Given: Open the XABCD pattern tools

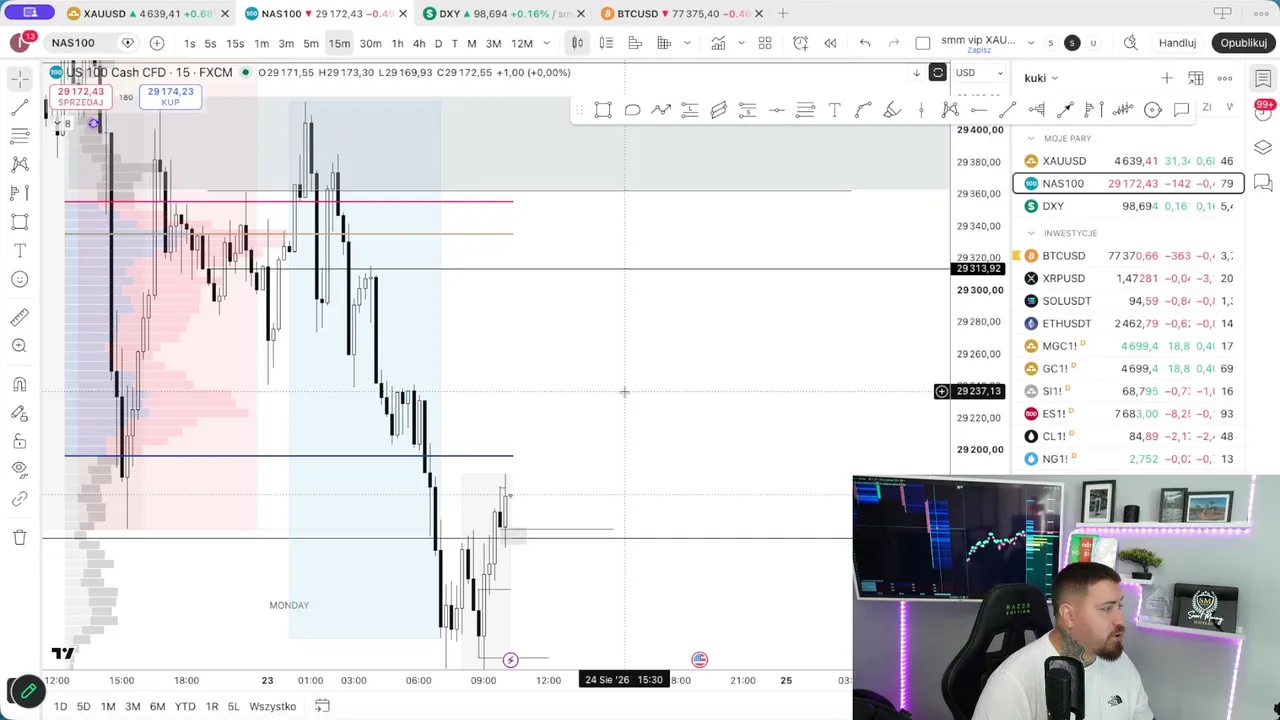Looking at the screenshot, I should 20,164.
